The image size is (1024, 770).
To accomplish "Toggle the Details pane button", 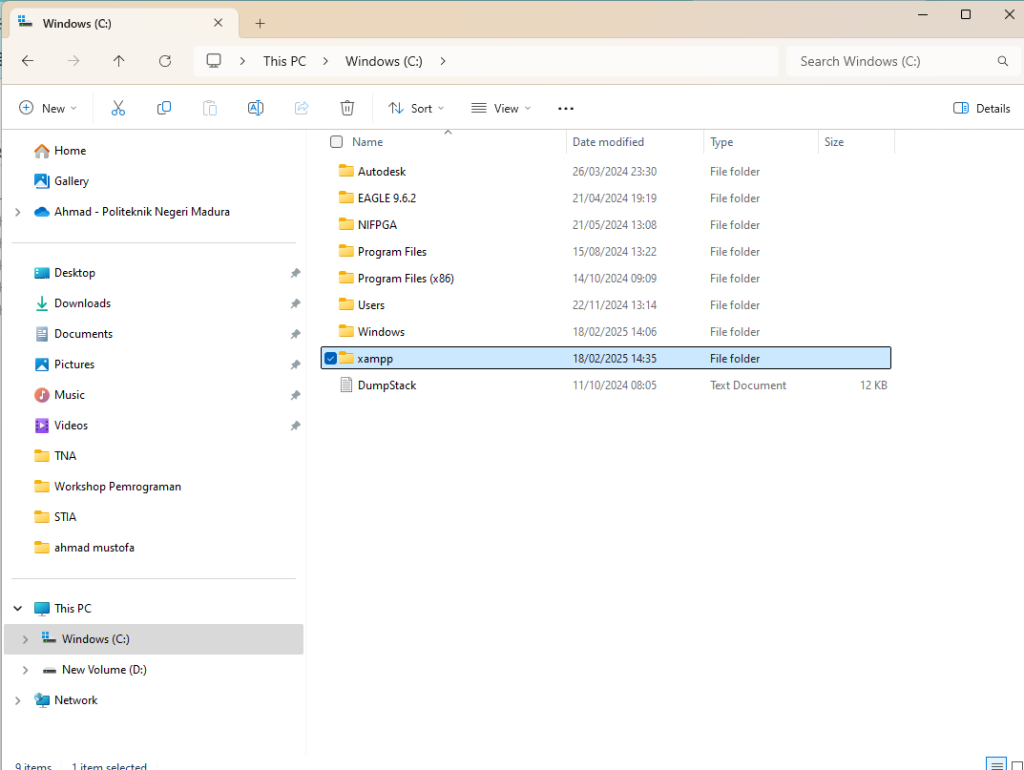I will coord(982,108).
